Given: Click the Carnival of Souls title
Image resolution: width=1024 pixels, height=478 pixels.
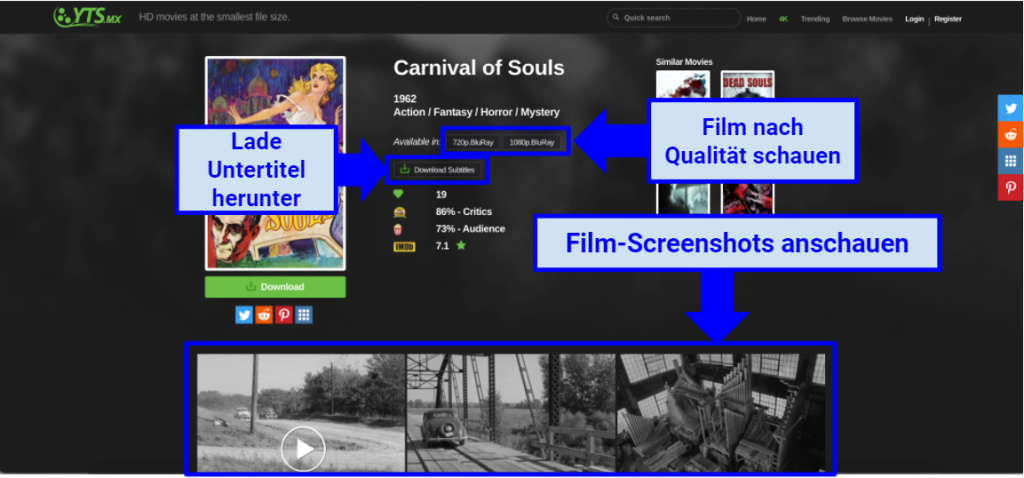Looking at the screenshot, I should coord(479,68).
